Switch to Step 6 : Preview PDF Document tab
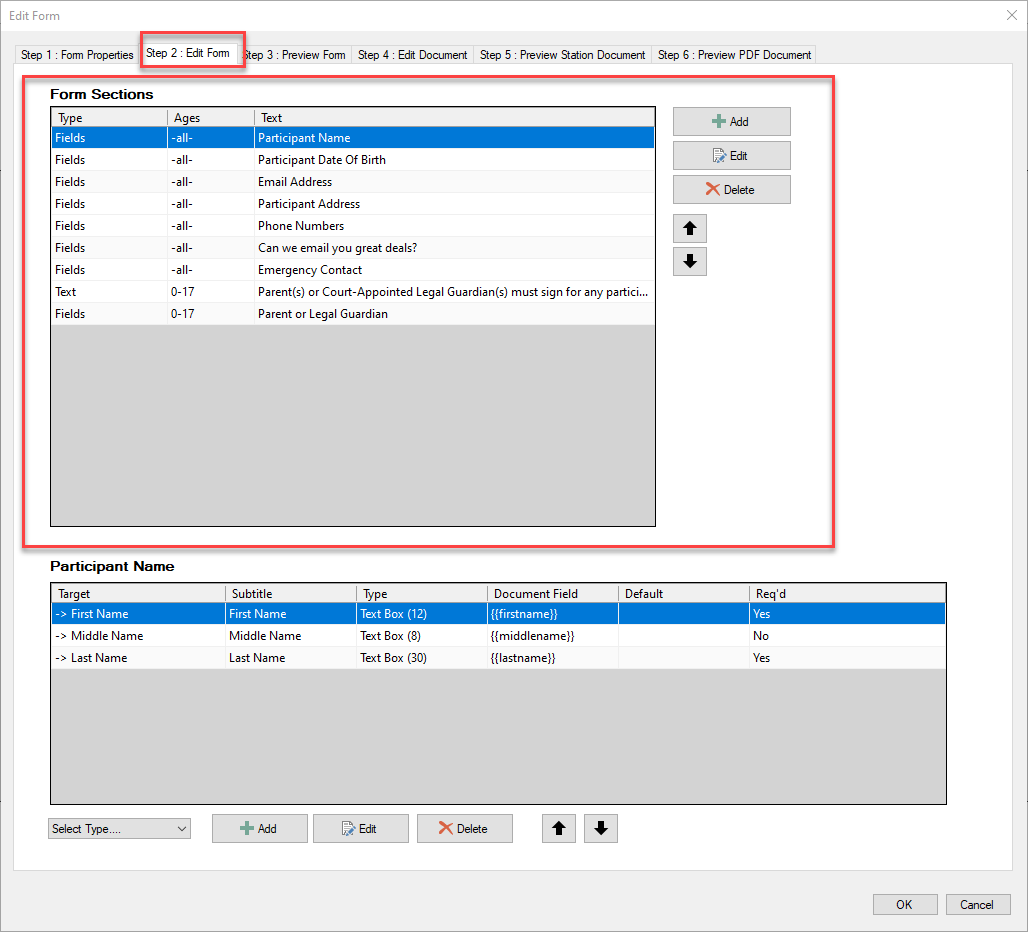This screenshot has height=932, width=1028. click(x=734, y=55)
